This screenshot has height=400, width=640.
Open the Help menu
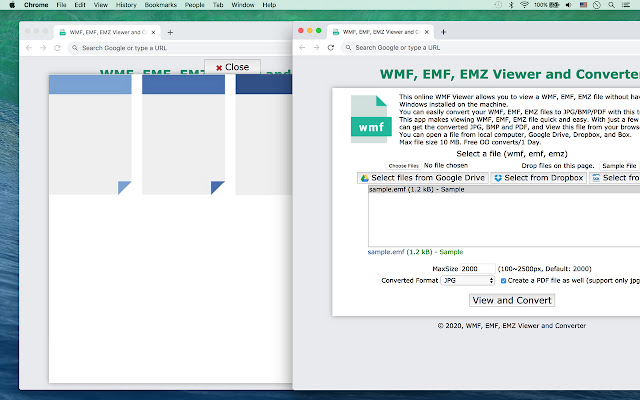(x=269, y=5)
